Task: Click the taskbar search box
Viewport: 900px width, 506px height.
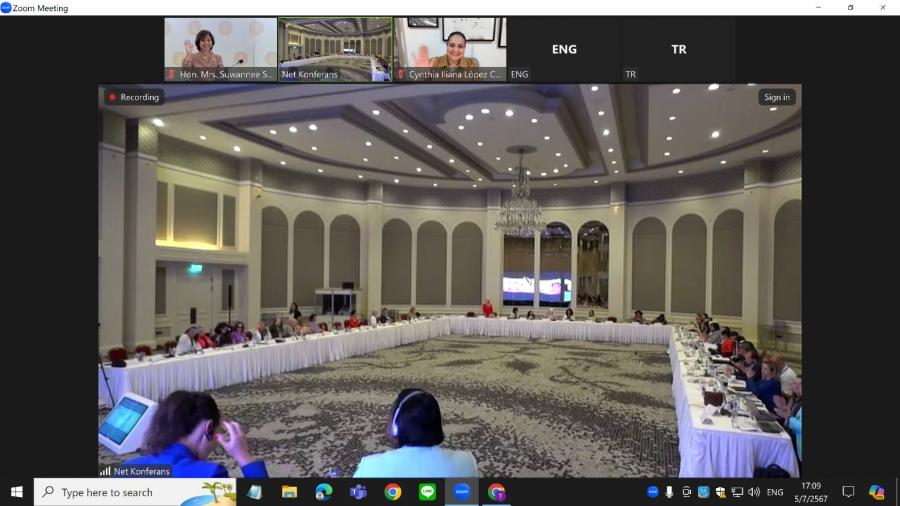Action: tap(135, 492)
